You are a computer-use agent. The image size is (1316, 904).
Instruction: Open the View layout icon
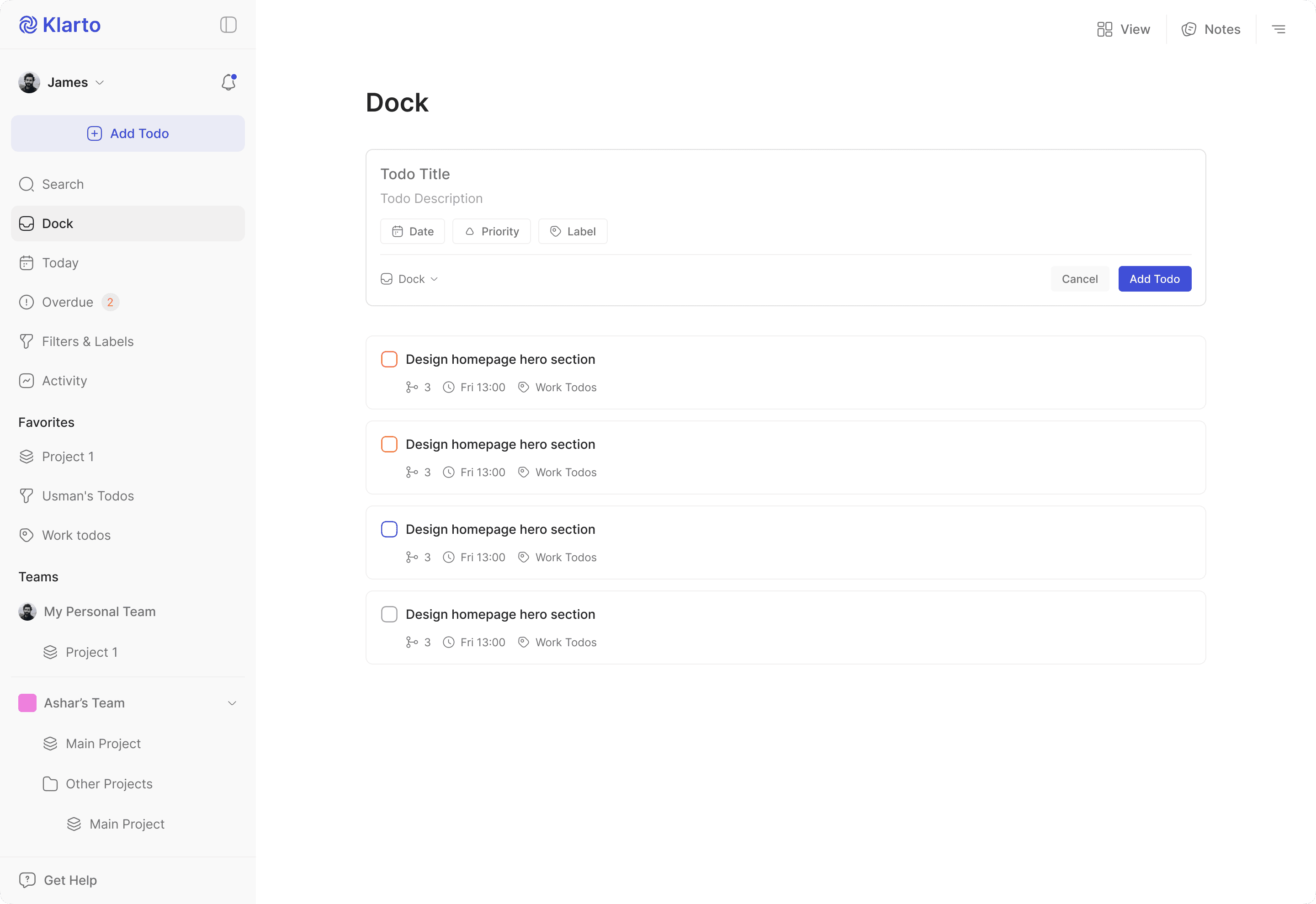point(1104,28)
